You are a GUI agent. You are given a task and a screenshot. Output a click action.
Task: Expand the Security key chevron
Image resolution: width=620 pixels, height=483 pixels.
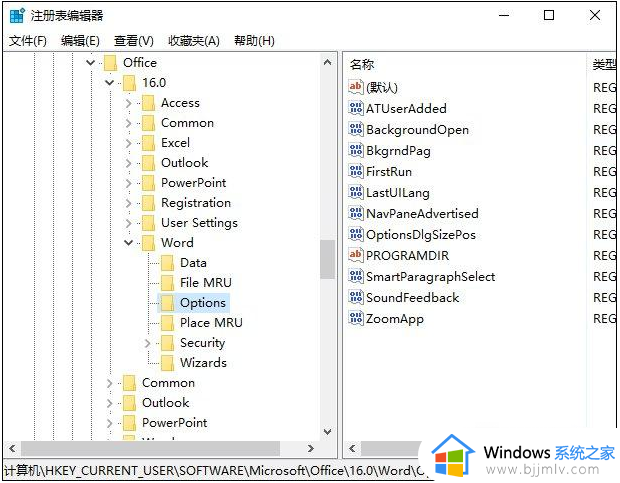coord(147,343)
